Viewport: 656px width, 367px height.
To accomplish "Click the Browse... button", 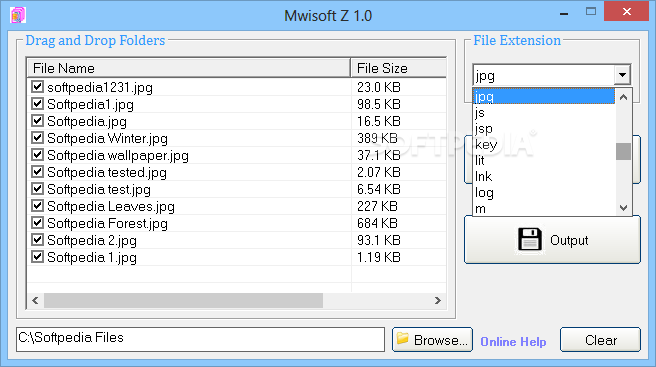I will (432, 340).
